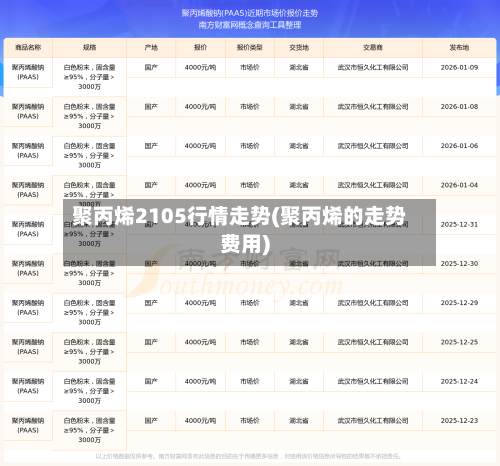Click 国产 in the 2026-01-06 row
This screenshot has width=500, height=466.
pyautogui.click(x=151, y=146)
